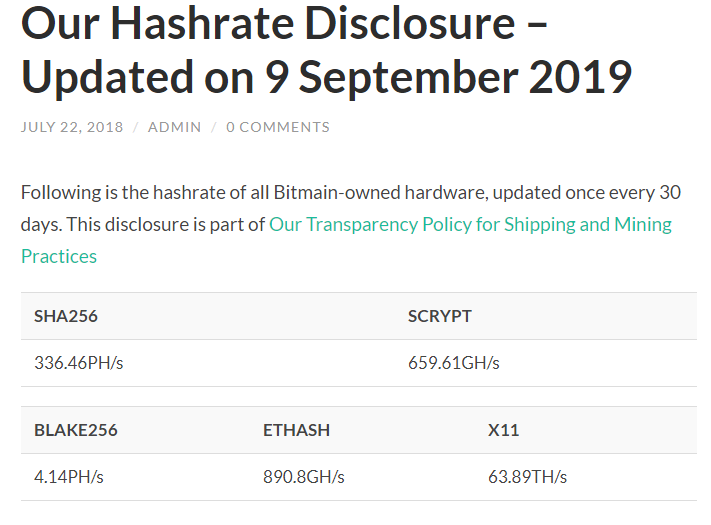
Task: Click the 63.89TH/s hashrate value
Action: [x=527, y=477]
